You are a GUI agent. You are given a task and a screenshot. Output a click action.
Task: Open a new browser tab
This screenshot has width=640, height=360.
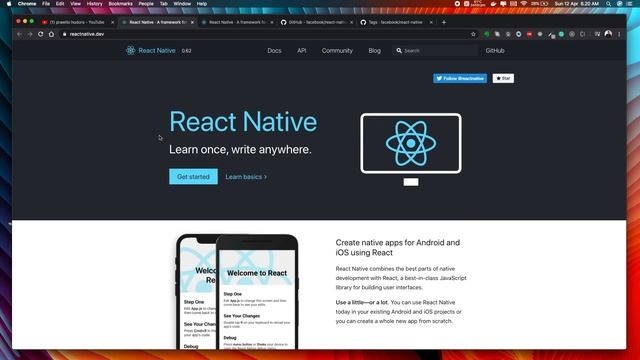[444, 22]
